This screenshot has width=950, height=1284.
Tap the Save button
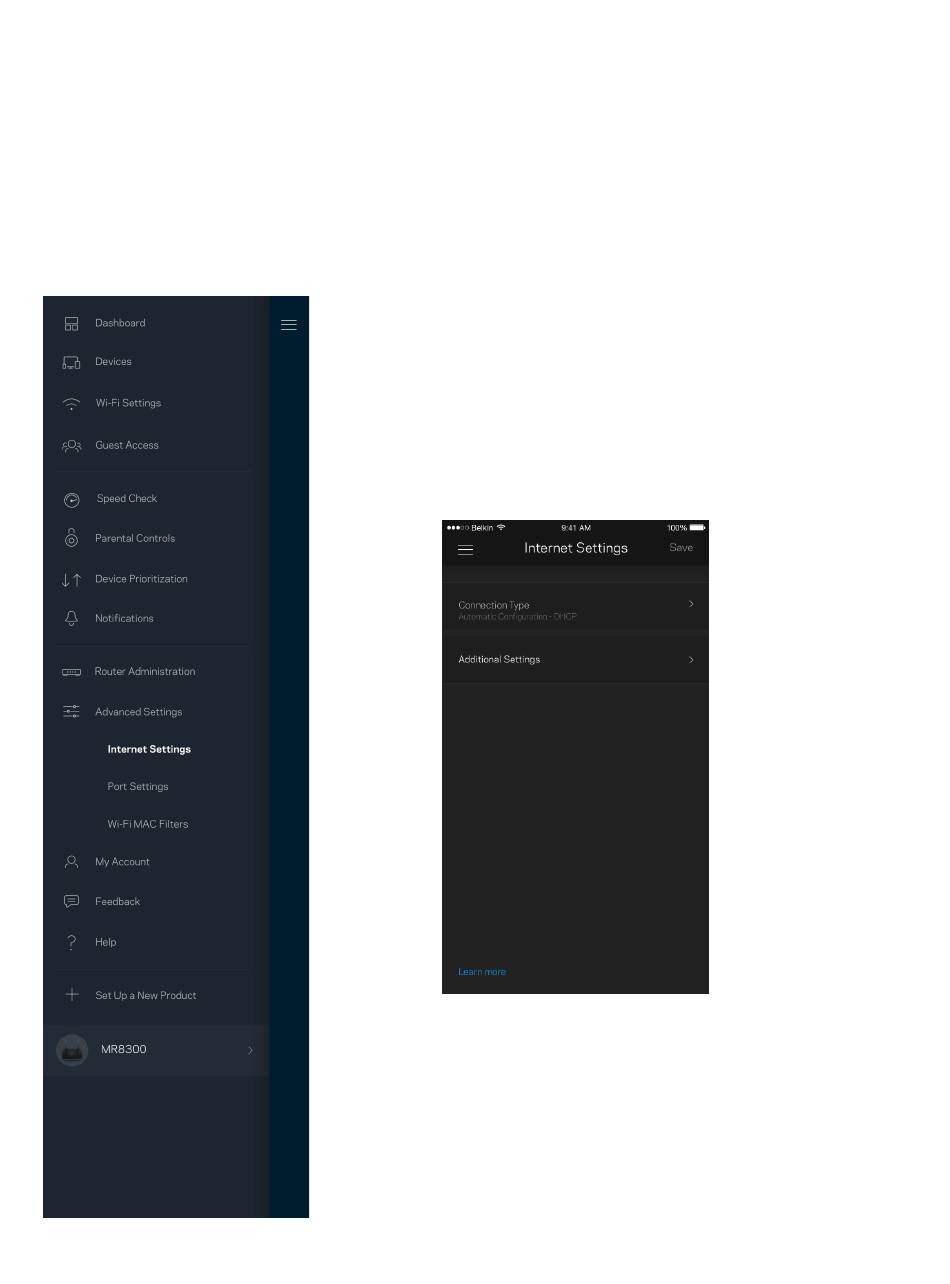681,548
